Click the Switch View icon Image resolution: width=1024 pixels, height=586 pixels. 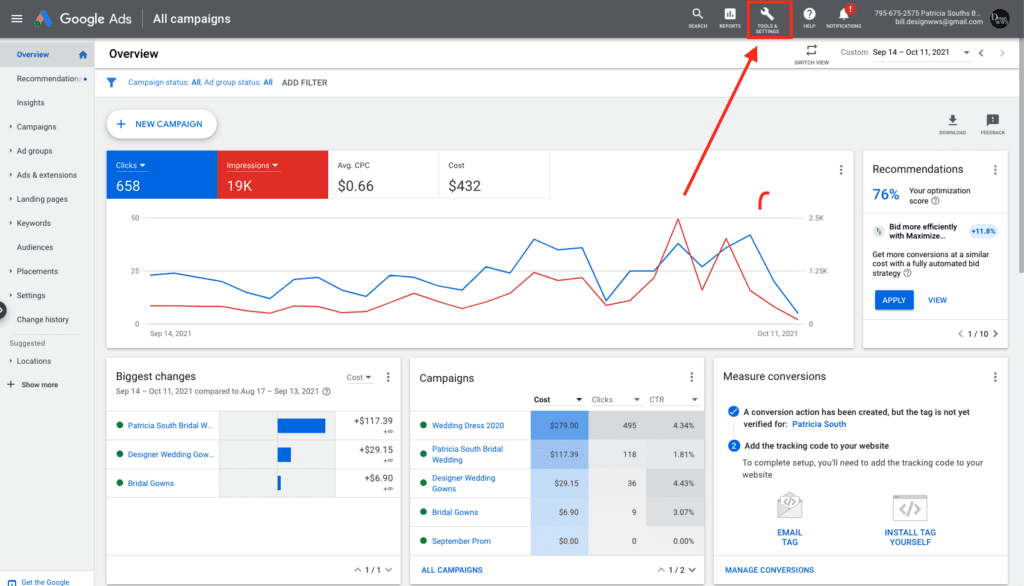pos(811,54)
